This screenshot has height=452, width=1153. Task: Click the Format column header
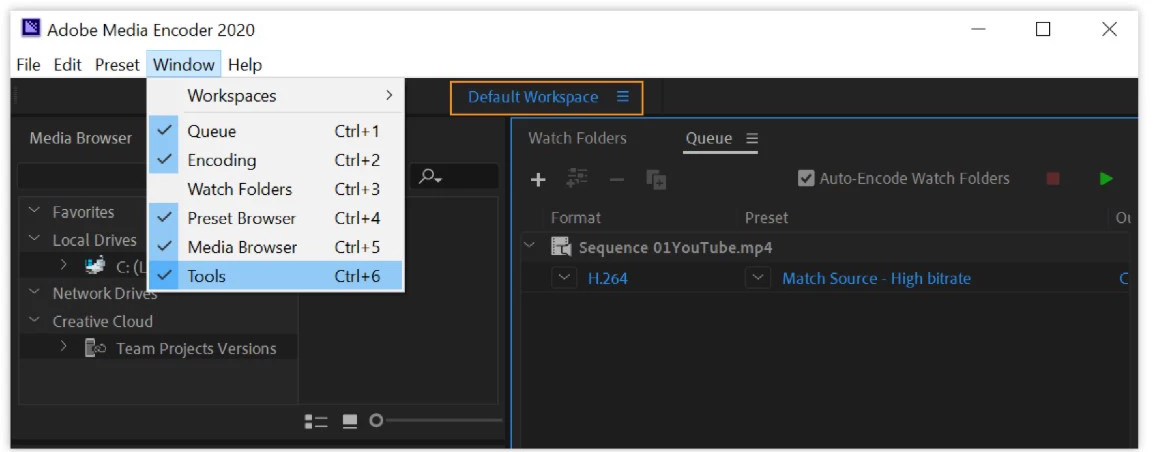coord(576,218)
